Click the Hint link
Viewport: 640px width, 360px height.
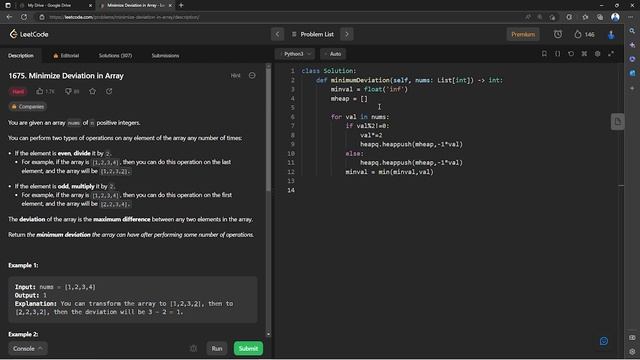pyautogui.click(x=236, y=76)
